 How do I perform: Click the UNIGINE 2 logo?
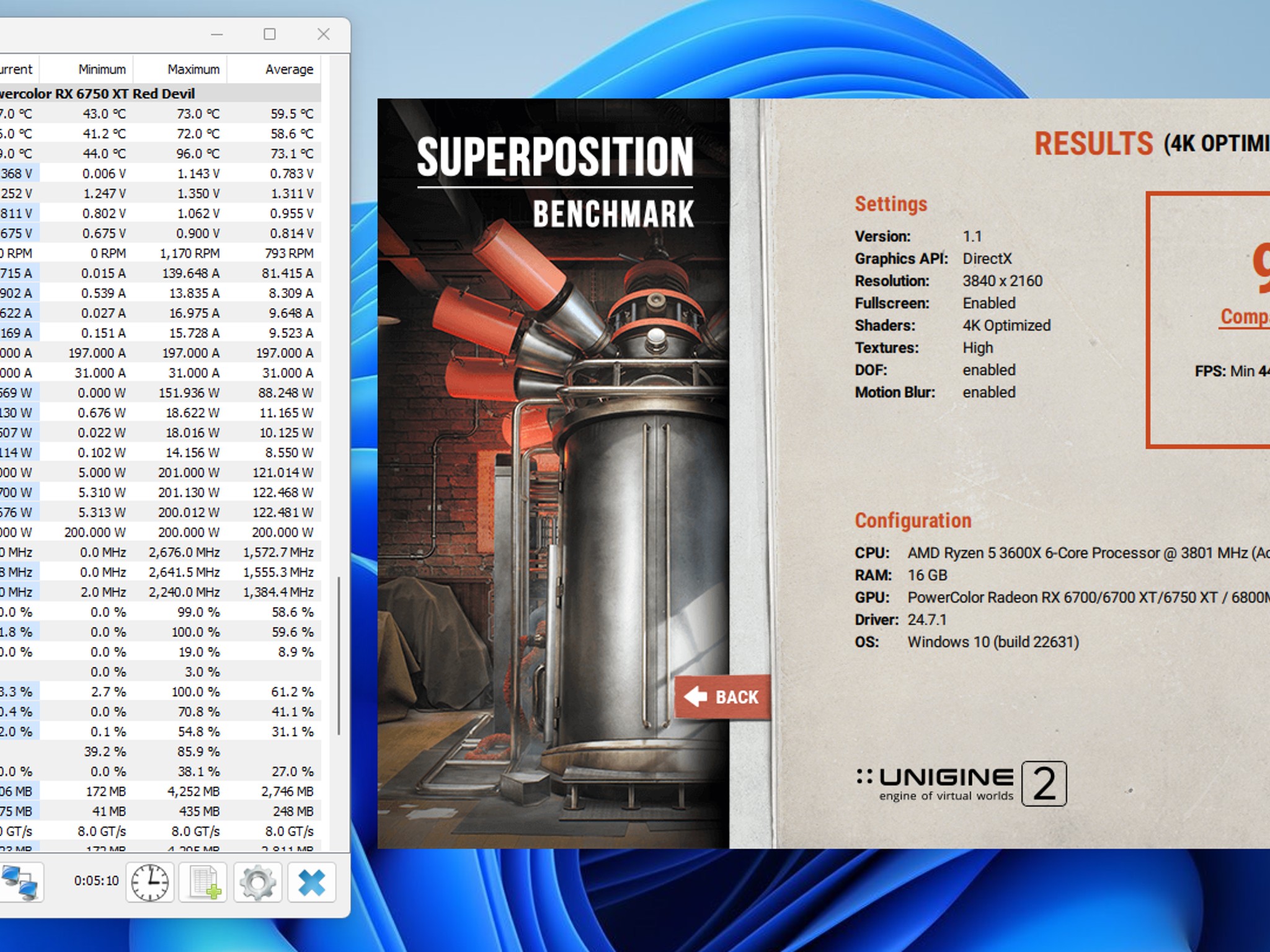(961, 784)
